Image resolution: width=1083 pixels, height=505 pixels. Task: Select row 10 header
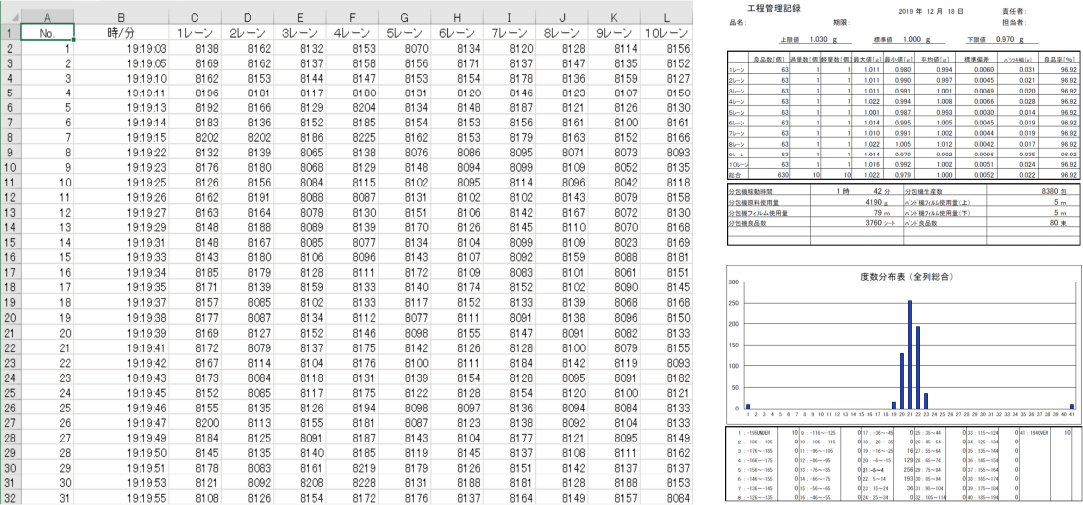pyautogui.click(x=10, y=167)
